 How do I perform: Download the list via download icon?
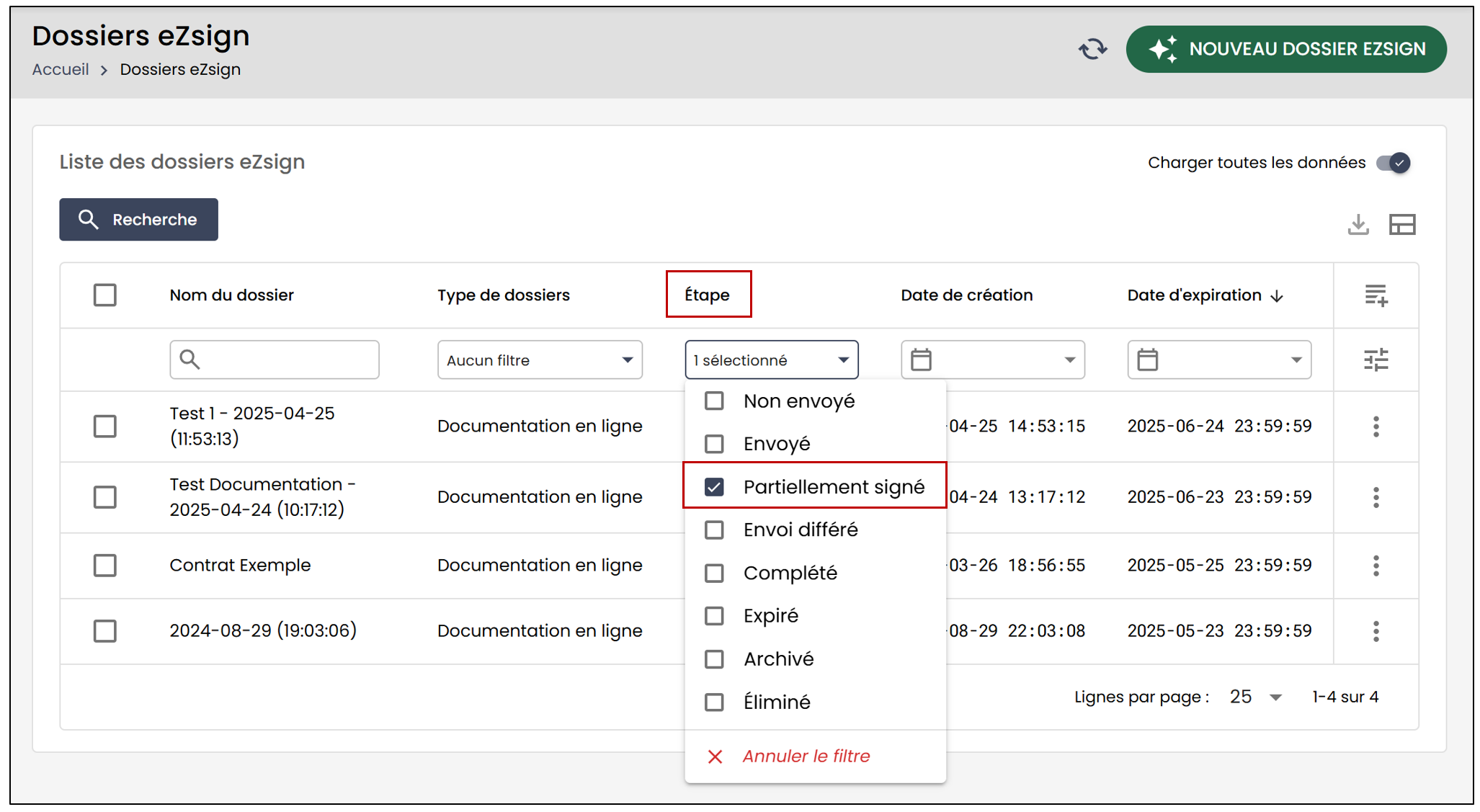[1358, 225]
